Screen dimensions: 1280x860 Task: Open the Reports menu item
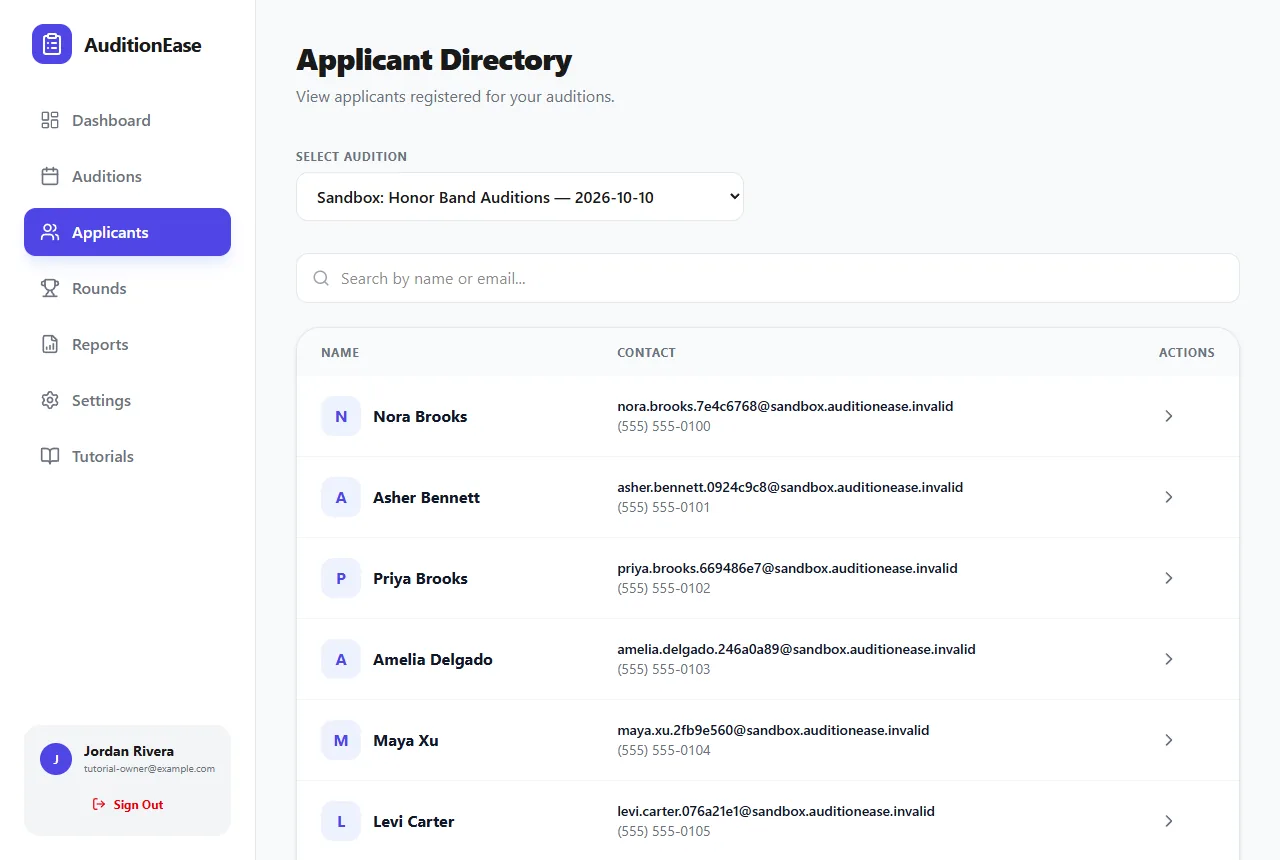[x=127, y=344]
